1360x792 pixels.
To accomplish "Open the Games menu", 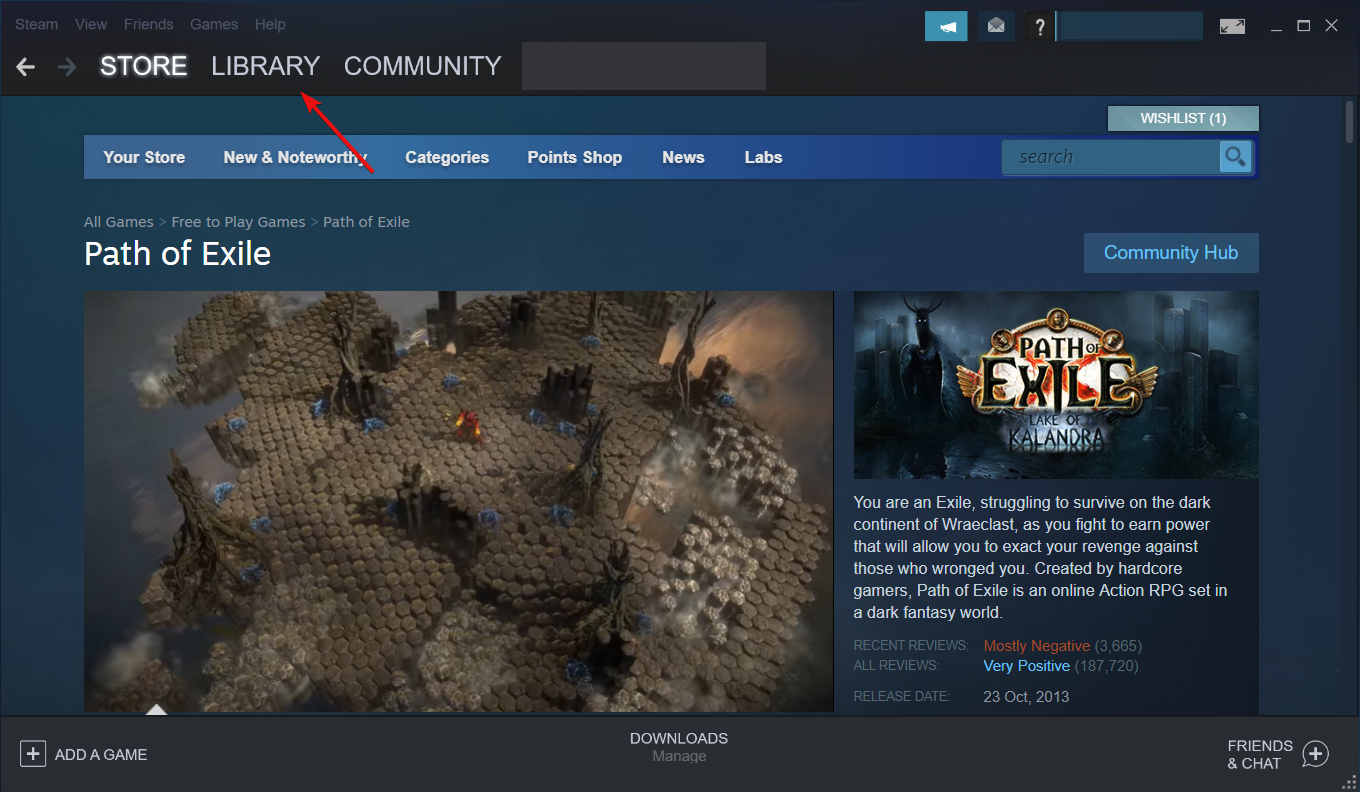I will point(214,24).
